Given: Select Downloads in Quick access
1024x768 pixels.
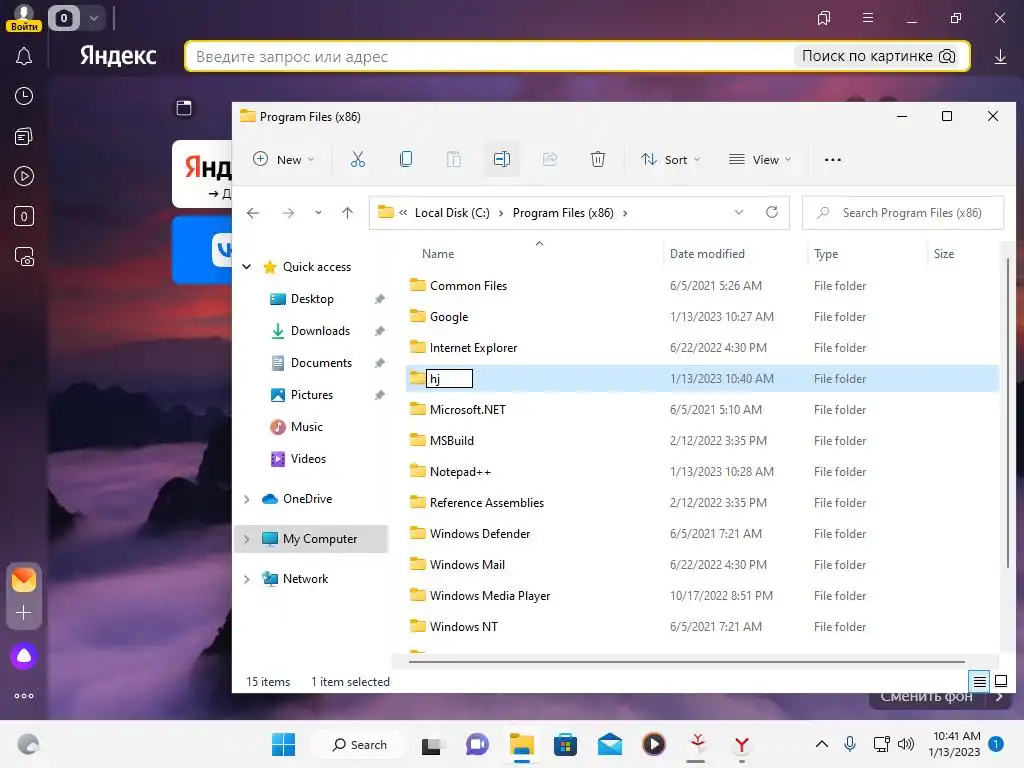Looking at the screenshot, I should pyautogui.click(x=321, y=331).
